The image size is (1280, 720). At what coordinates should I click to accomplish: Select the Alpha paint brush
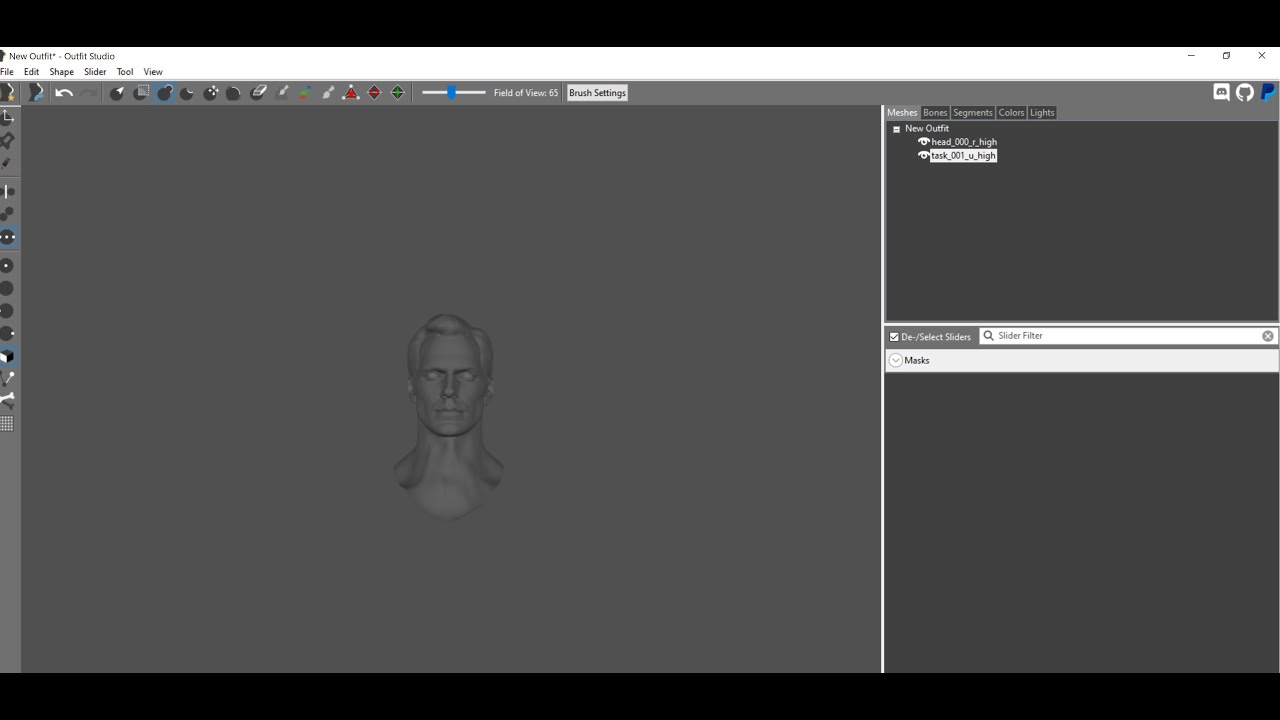point(328,93)
